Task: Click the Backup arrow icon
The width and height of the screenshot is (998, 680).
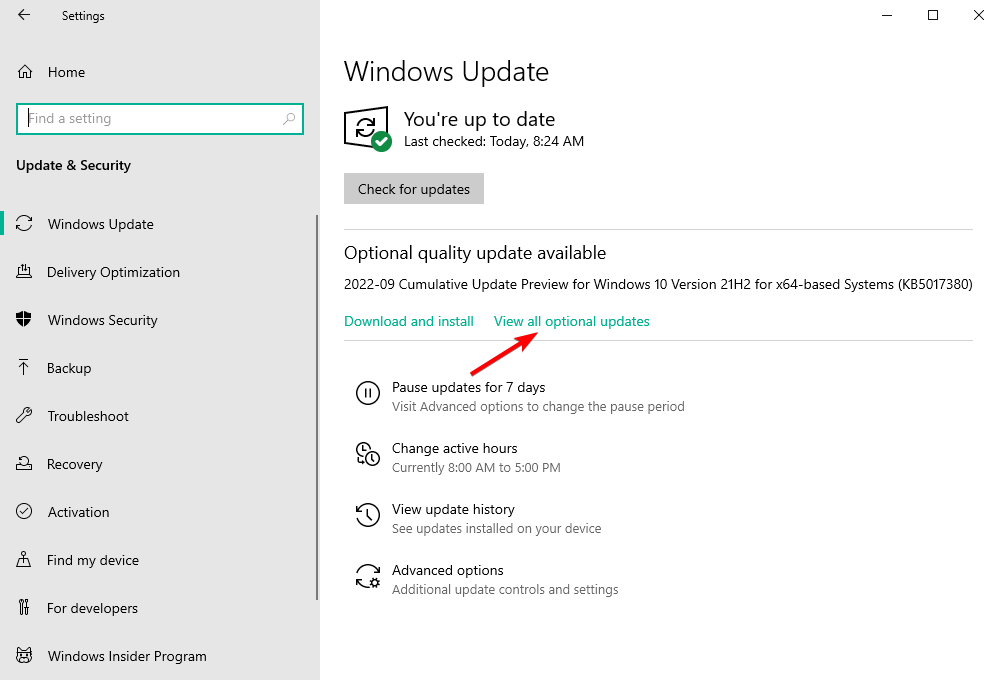Action: 24,368
